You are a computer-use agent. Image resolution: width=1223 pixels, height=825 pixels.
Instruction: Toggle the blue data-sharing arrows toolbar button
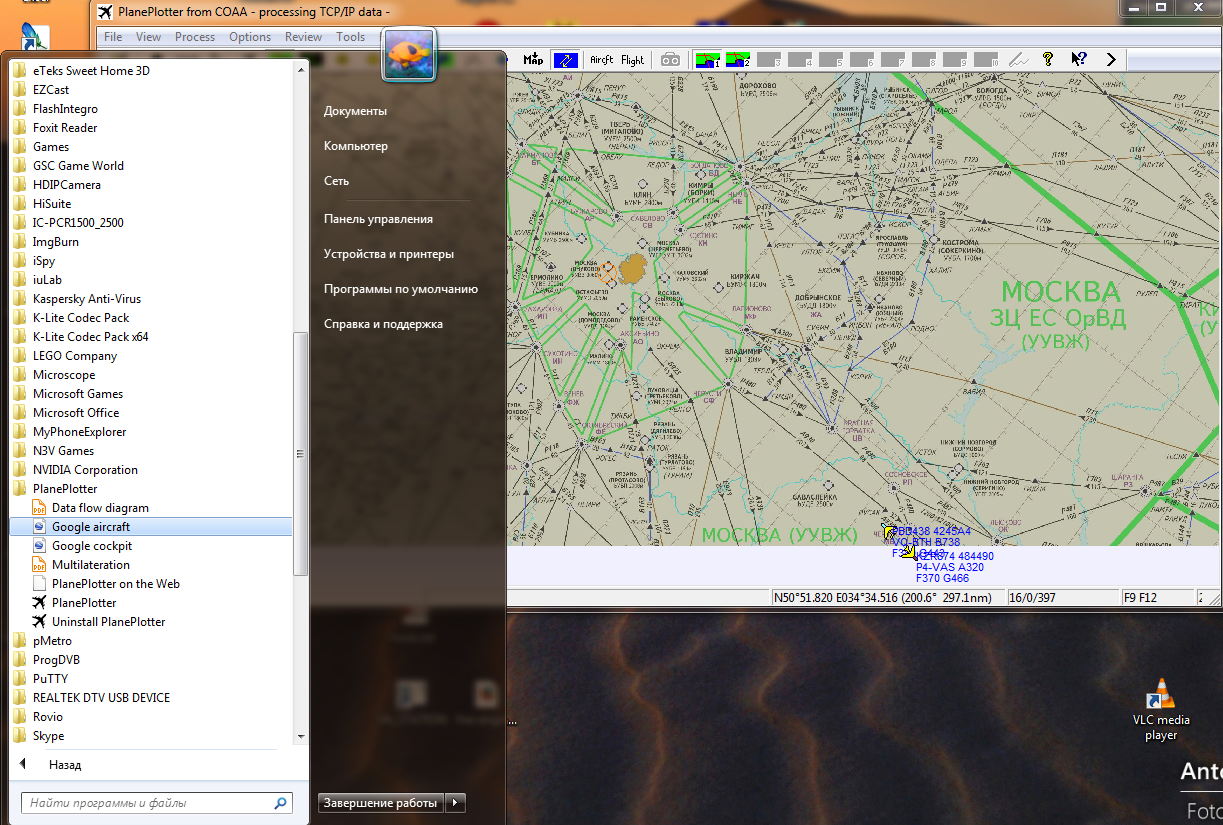pos(566,60)
